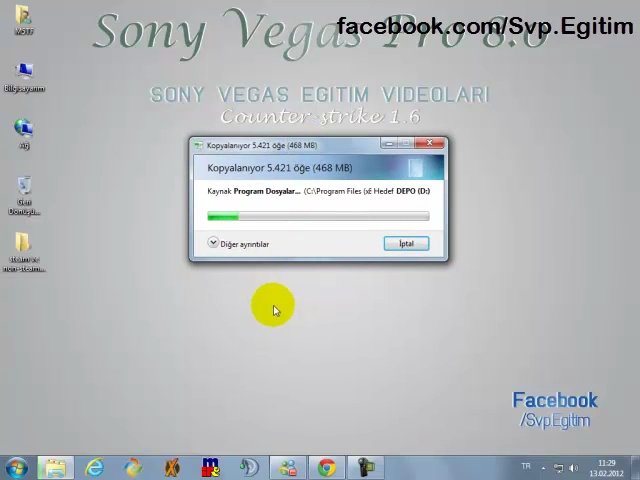
Task: Open the steam or non-steam folder
Action: click(24, 252)
